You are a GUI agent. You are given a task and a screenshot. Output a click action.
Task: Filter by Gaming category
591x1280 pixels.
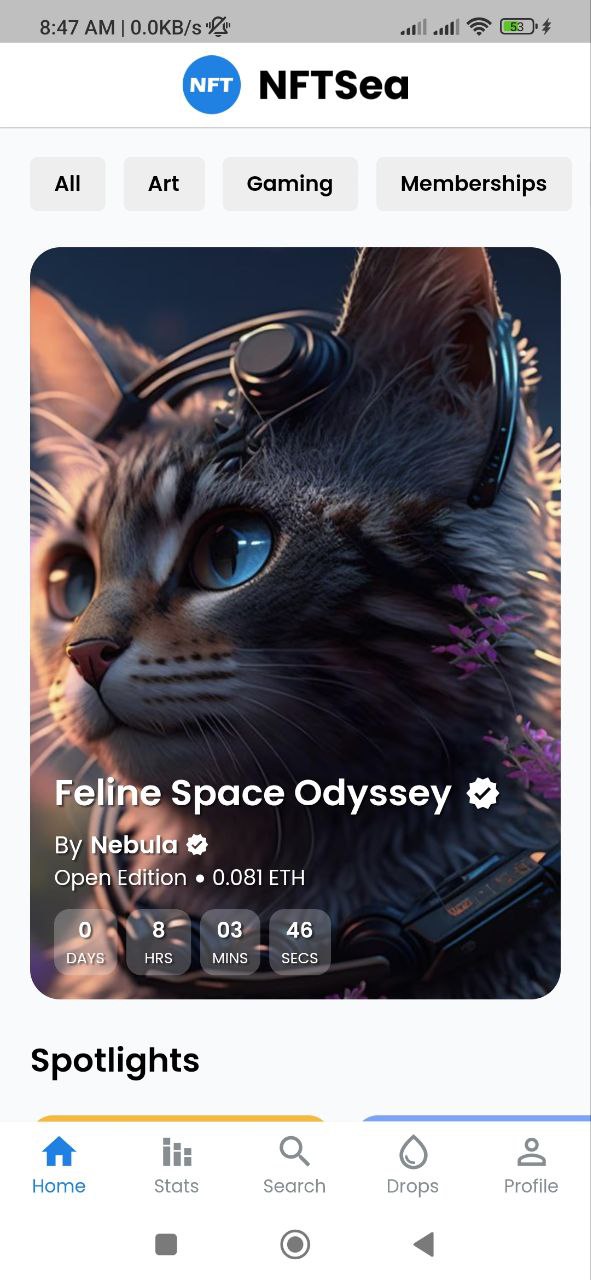290,184
